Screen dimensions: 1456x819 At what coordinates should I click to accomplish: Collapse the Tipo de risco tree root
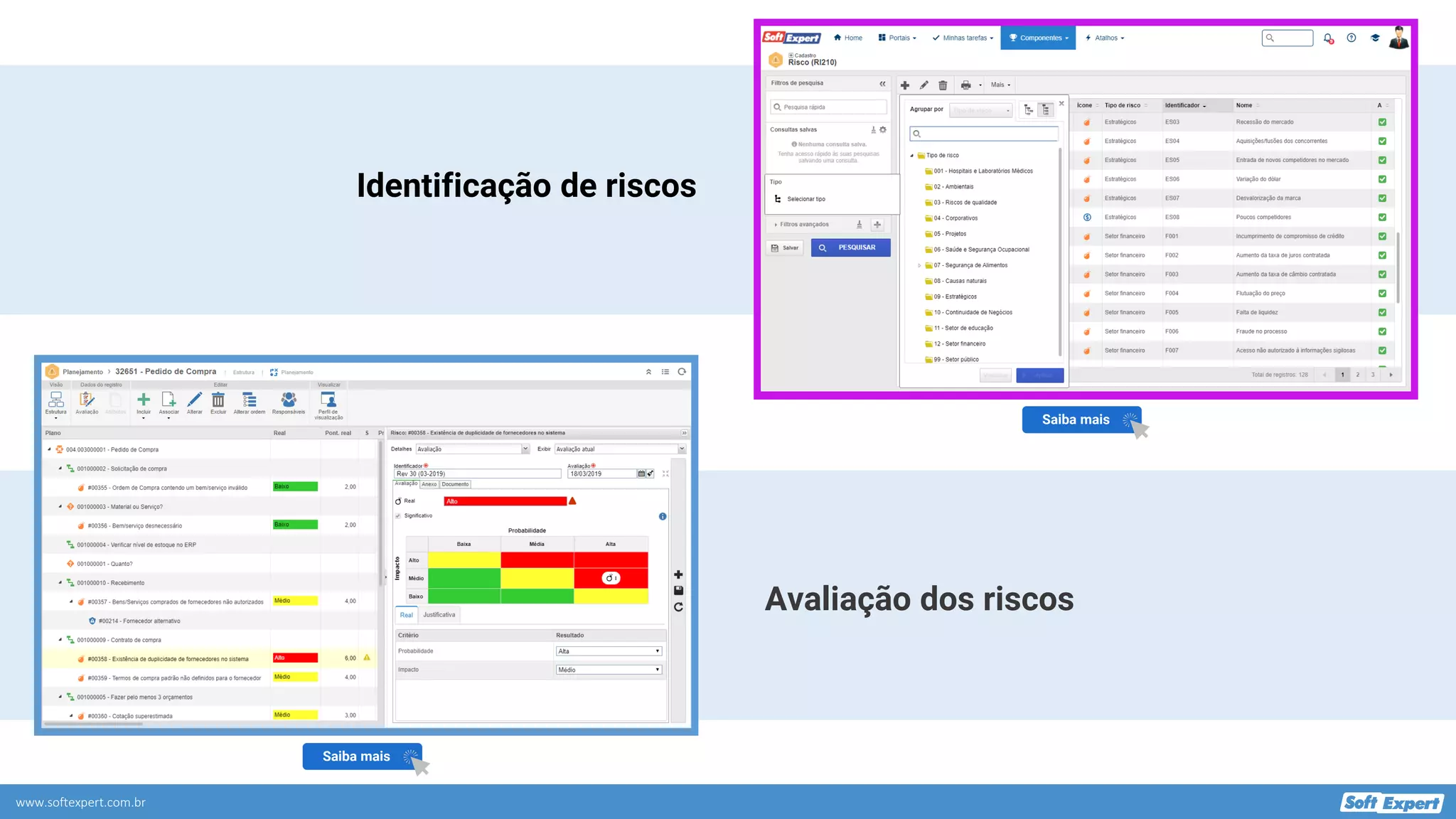pyautogui.click(x=912, y=156)
